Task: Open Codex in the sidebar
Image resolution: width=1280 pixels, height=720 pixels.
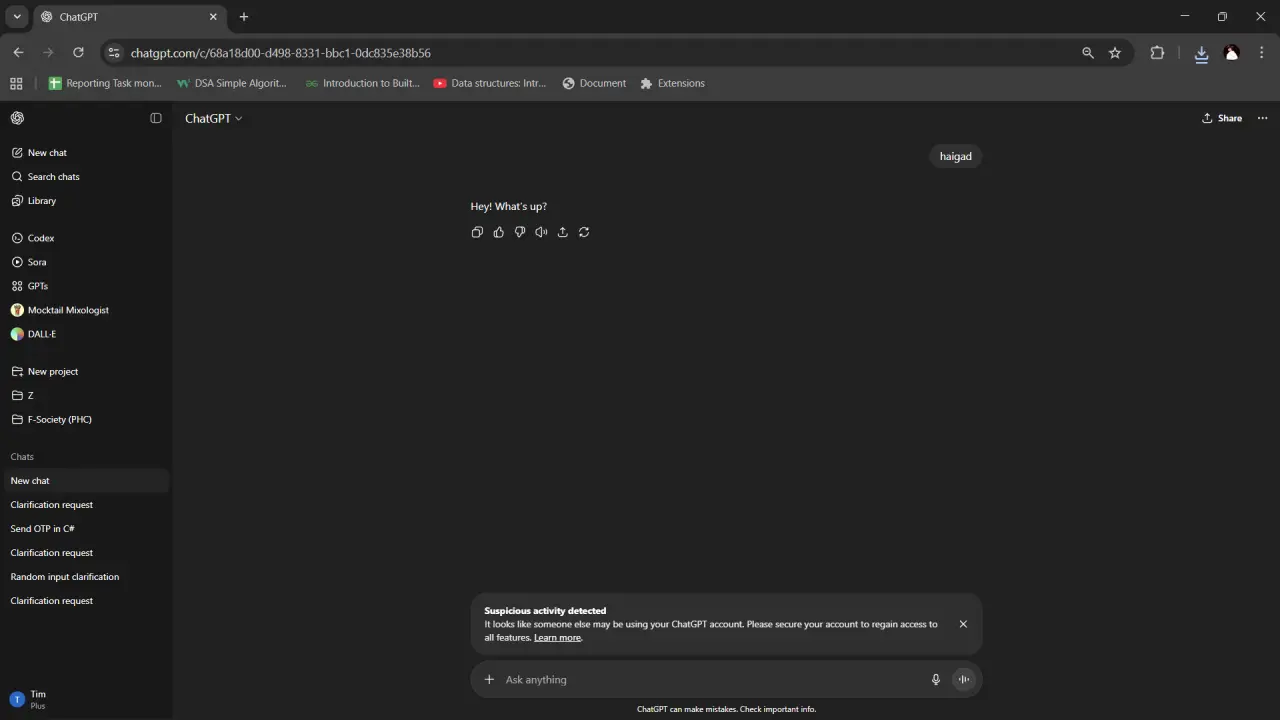Action: 85,238
